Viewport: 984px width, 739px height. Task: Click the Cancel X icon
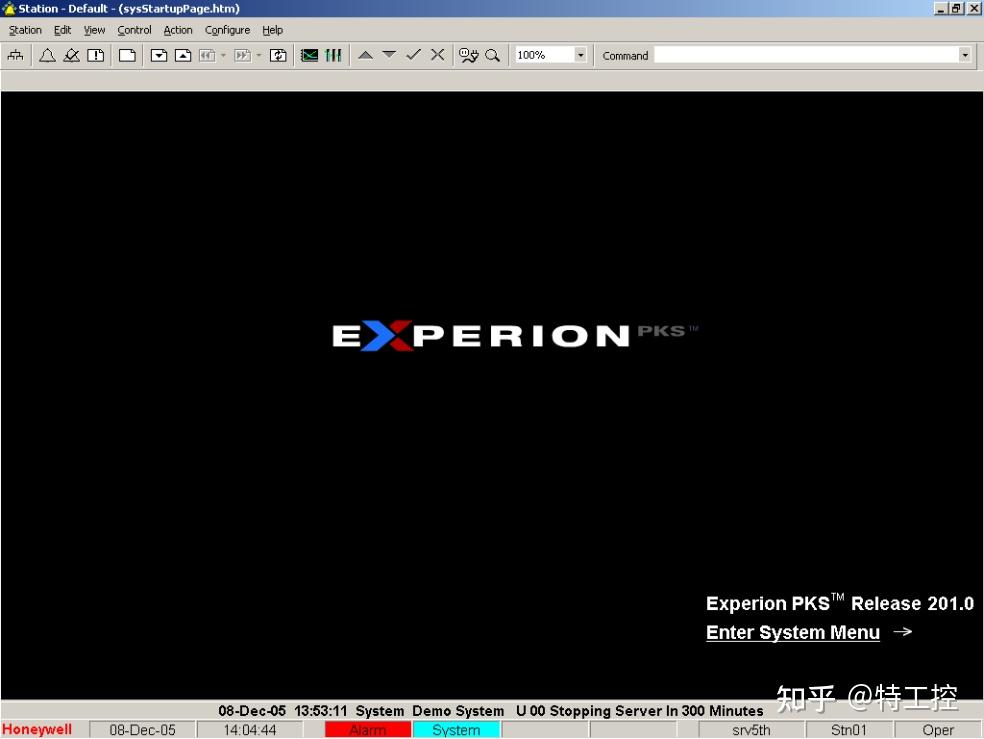[437, 55]
